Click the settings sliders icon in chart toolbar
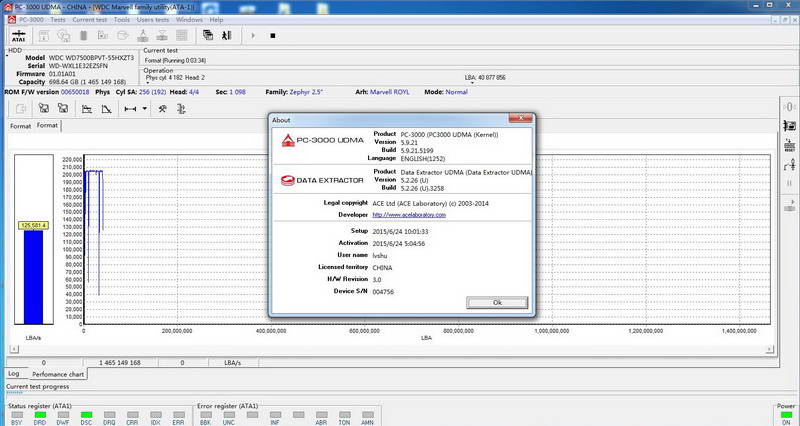The height and width of the screenshot is (426, 800). point(181,109)
